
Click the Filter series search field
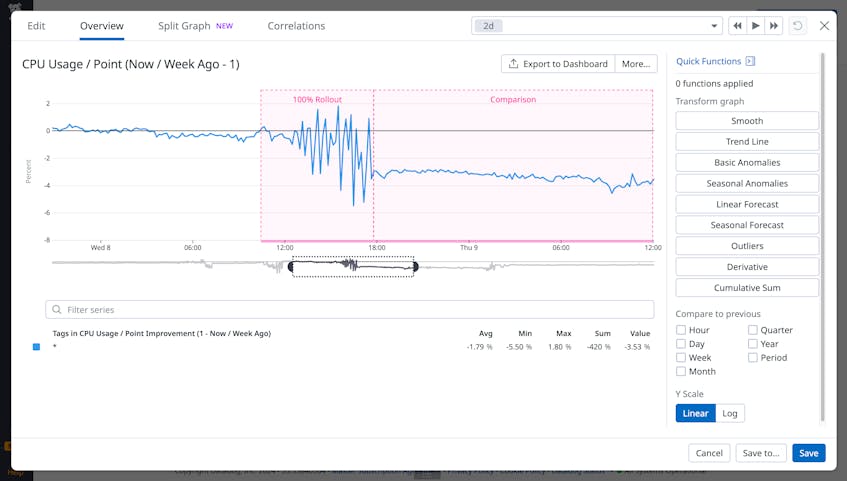click(x=350, y=310)
